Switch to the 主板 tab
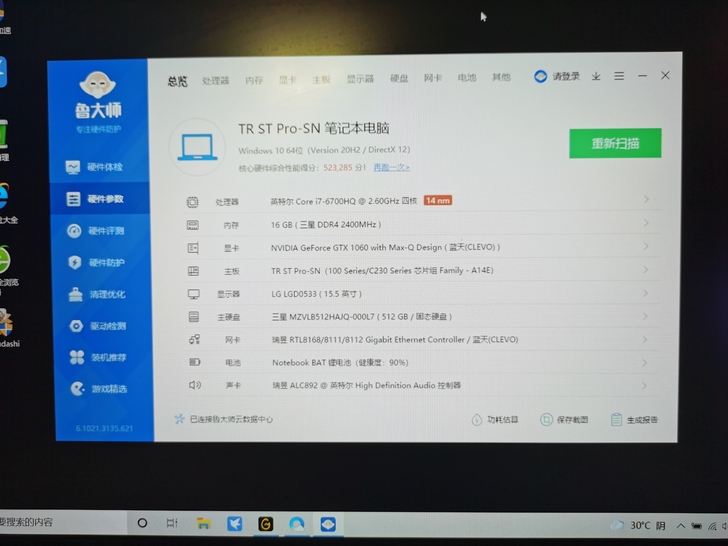Screen dimensions: 728x546 coord(321,79)
